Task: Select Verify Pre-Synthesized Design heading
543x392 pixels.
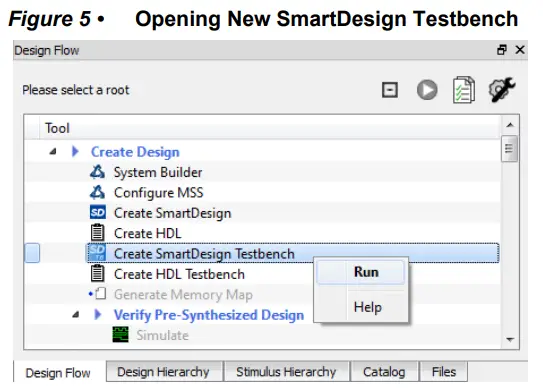Action: point(209,315)
